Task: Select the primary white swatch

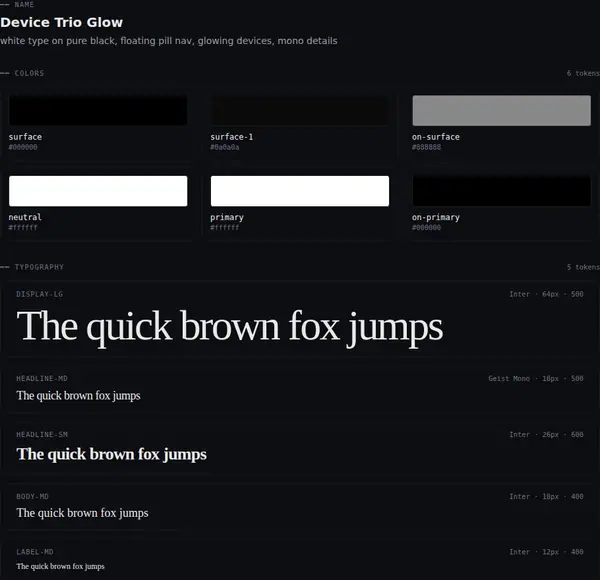Action: coord(300,191)
